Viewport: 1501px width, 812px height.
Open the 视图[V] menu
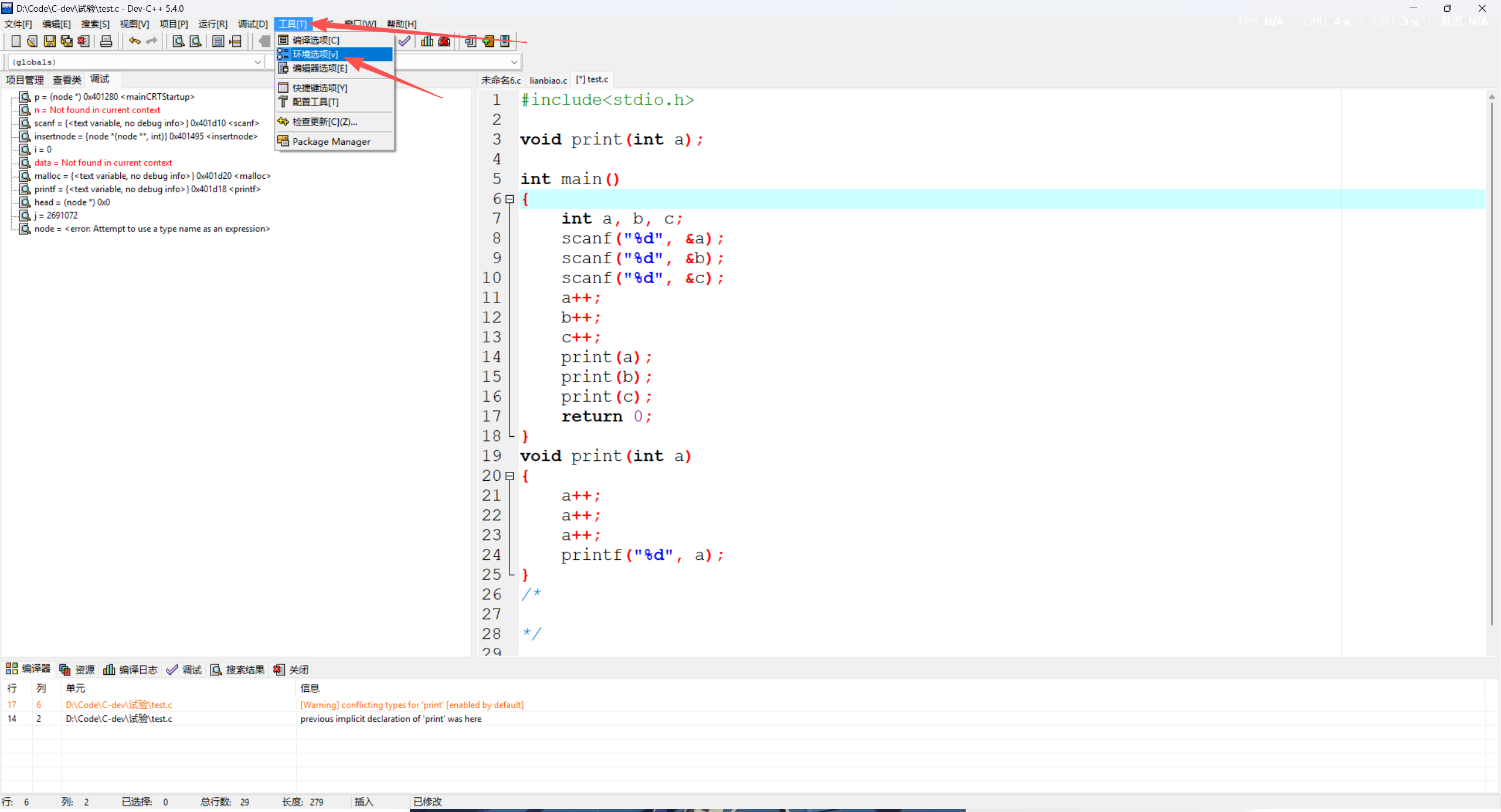click(x=134, y=24)
